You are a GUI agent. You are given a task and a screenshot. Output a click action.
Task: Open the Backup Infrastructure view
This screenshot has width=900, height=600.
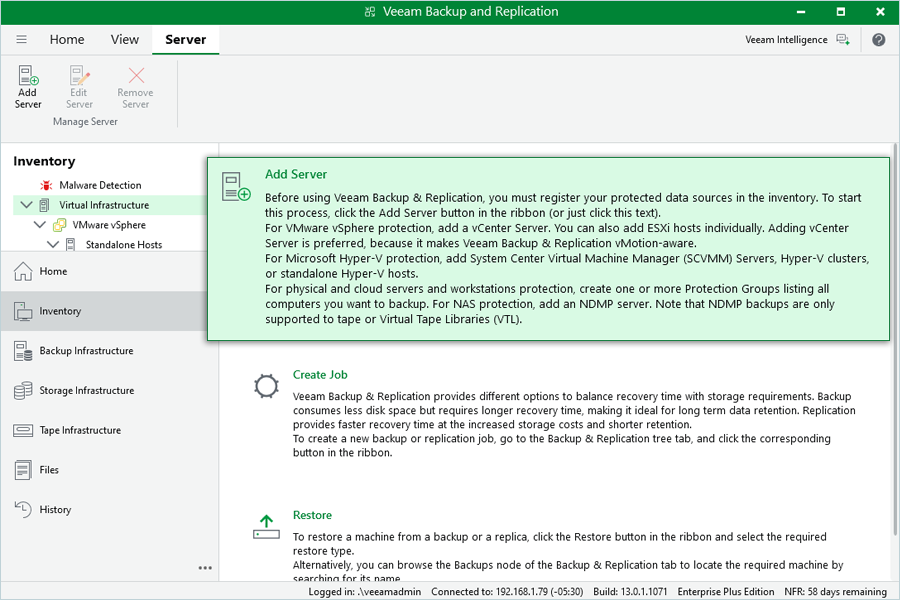86,351
